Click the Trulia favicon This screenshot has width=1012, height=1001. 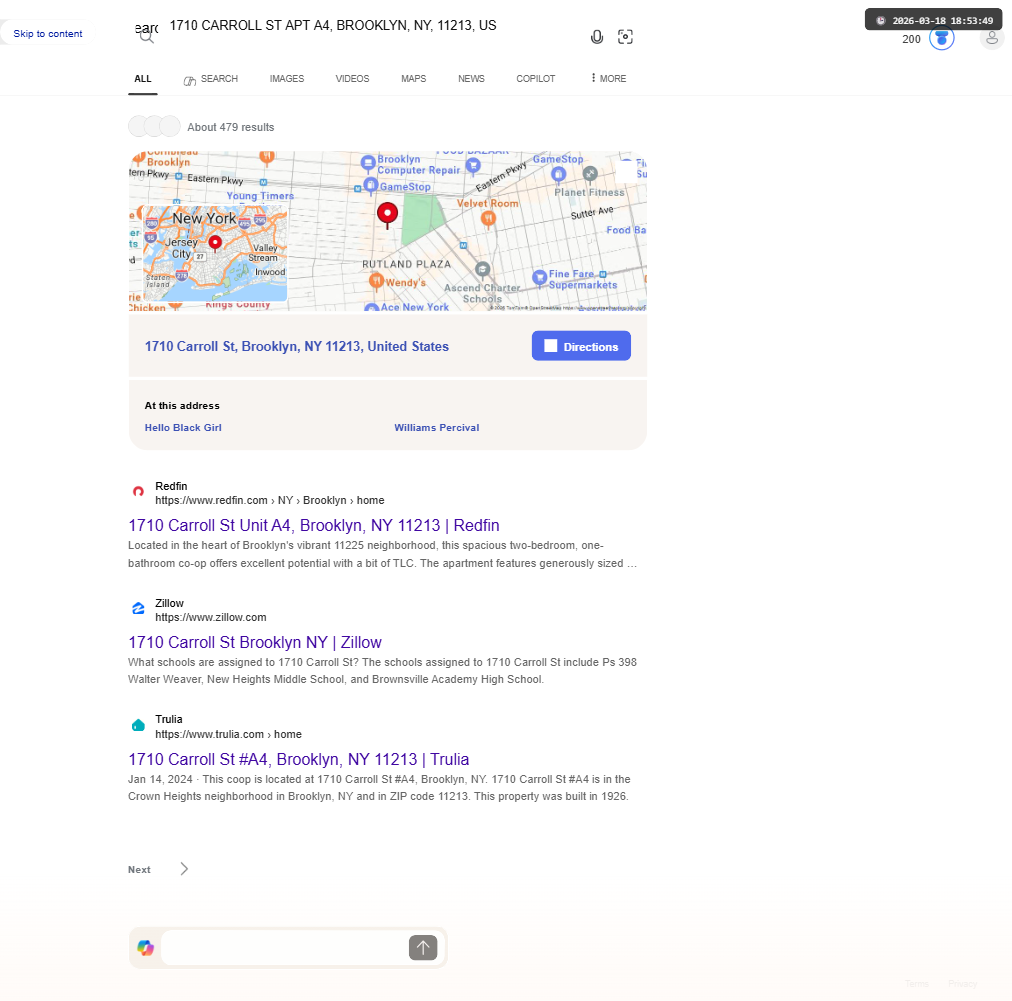[x=138, y=725]
